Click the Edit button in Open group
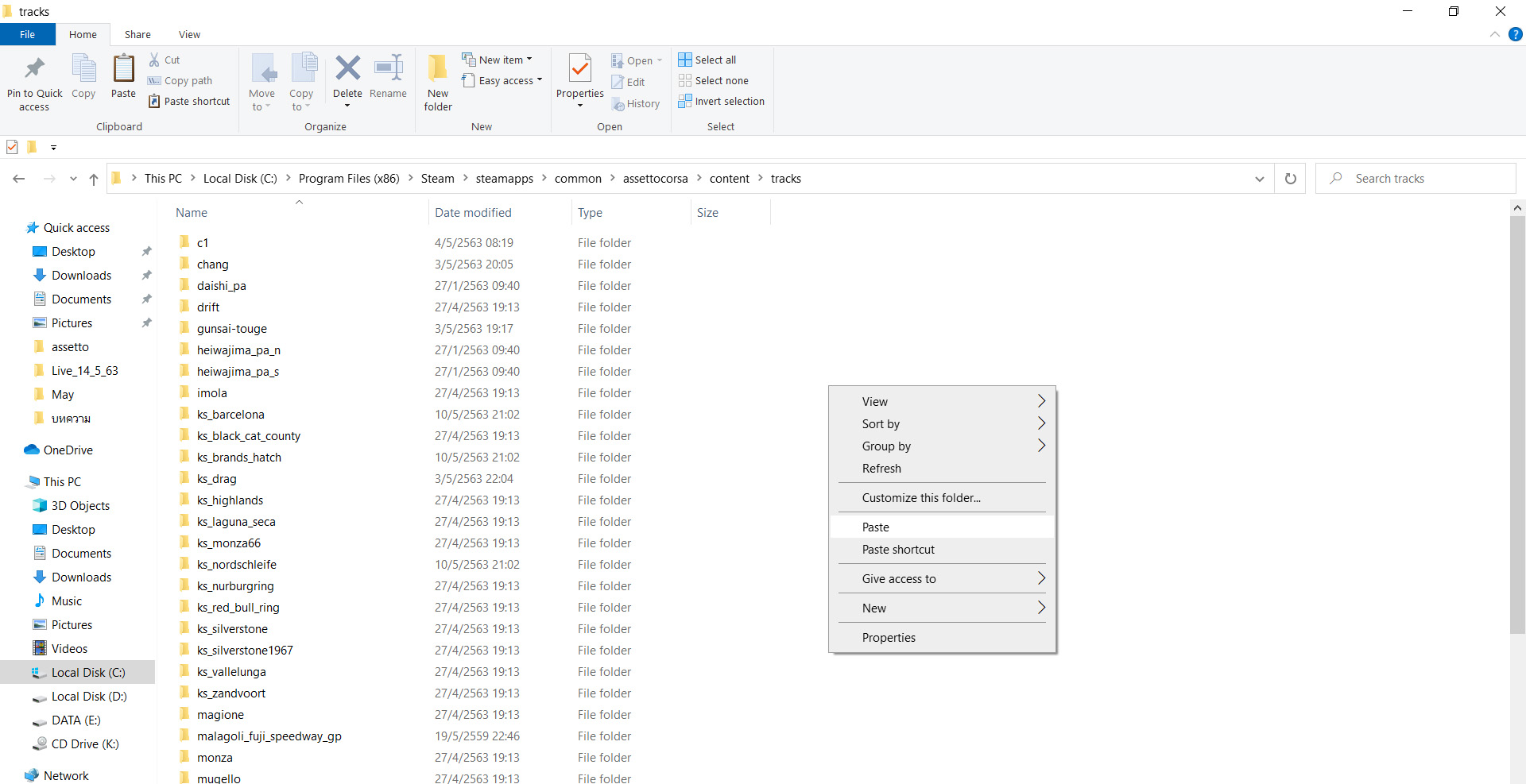This screenshot has width=1526, height=784. click(628, 82)
